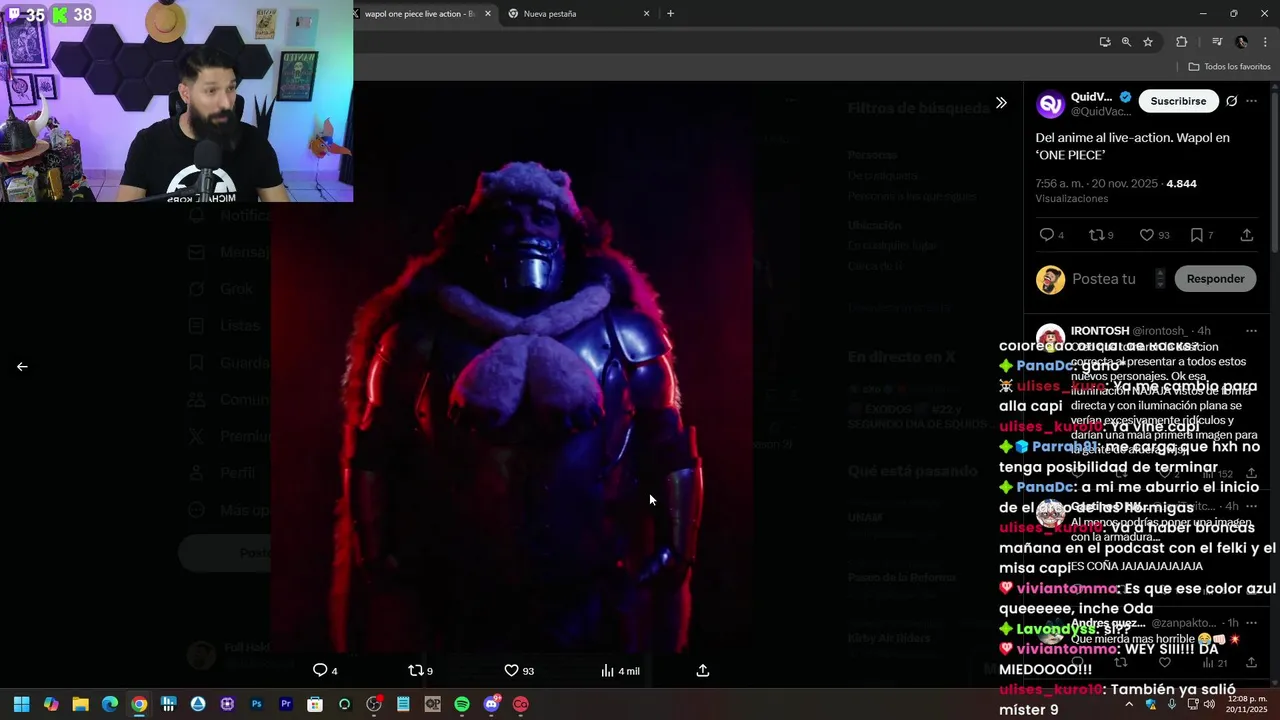Close the wapol one piece tab
1280x720 pixels.
488,14
